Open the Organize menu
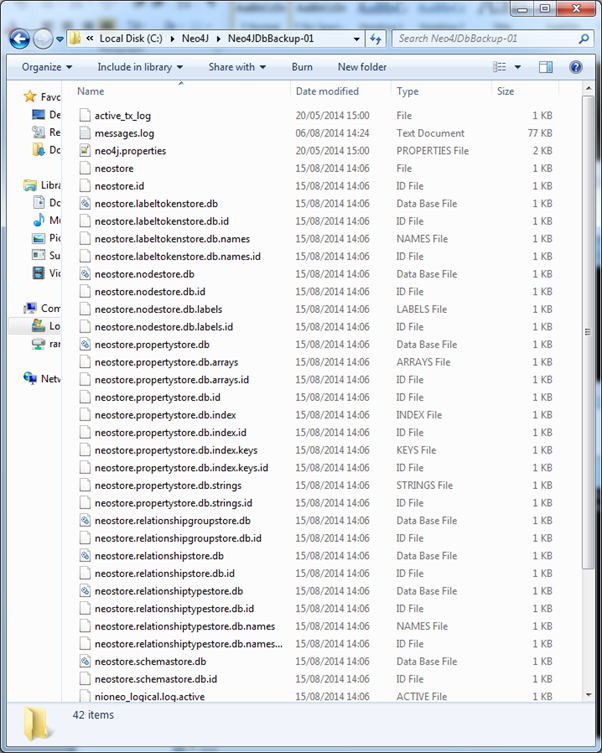Screen dimensions: 602x753 click(47, 67)
